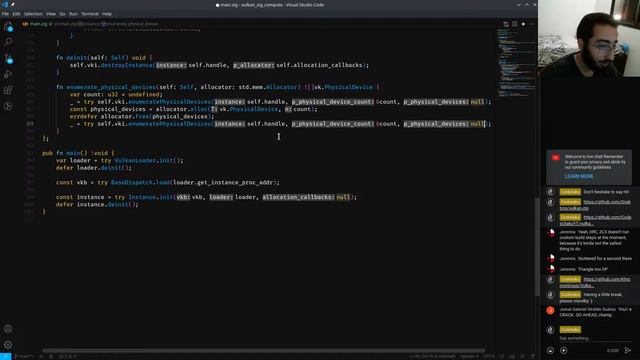Click 'Triangle too OP' chat message
This screenshot has height=360, width=640.
(x=593, y=269)
